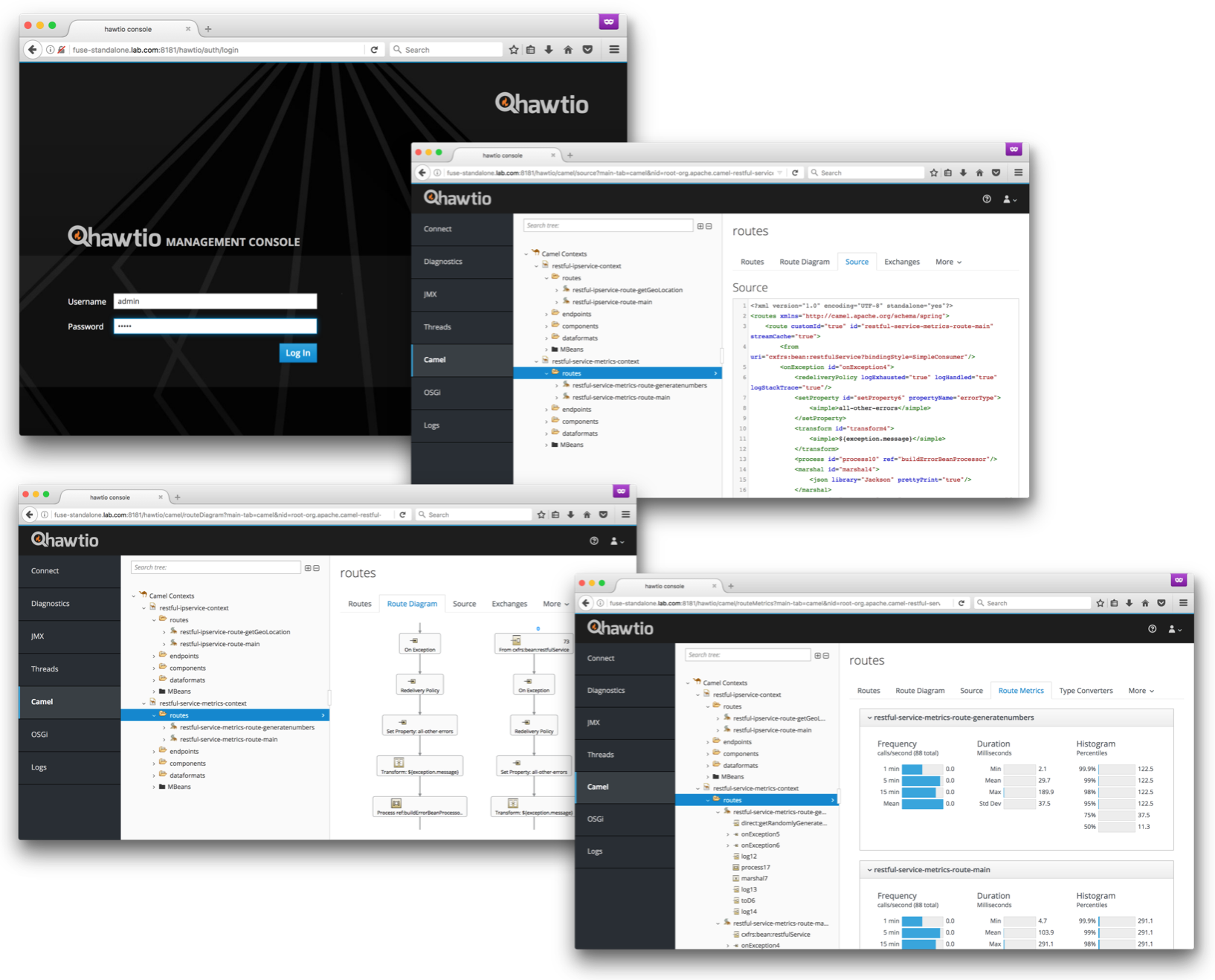The width and height of the screenshot is (1215, 980).
Task: Select marshal7 node in Metrics window tree
Action: pyautogui.click(x=754, y=879)
